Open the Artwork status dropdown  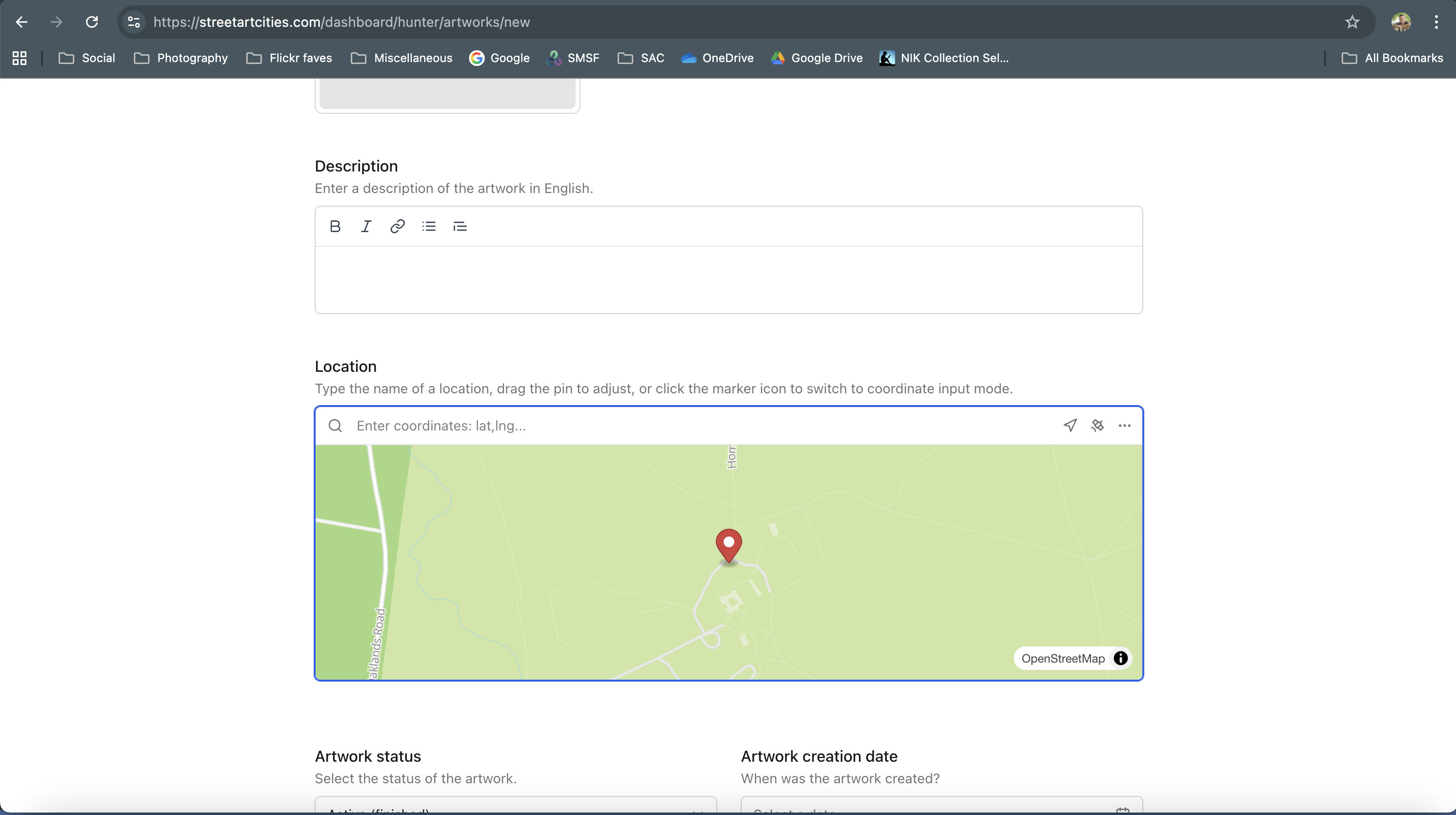pos(515,805)
